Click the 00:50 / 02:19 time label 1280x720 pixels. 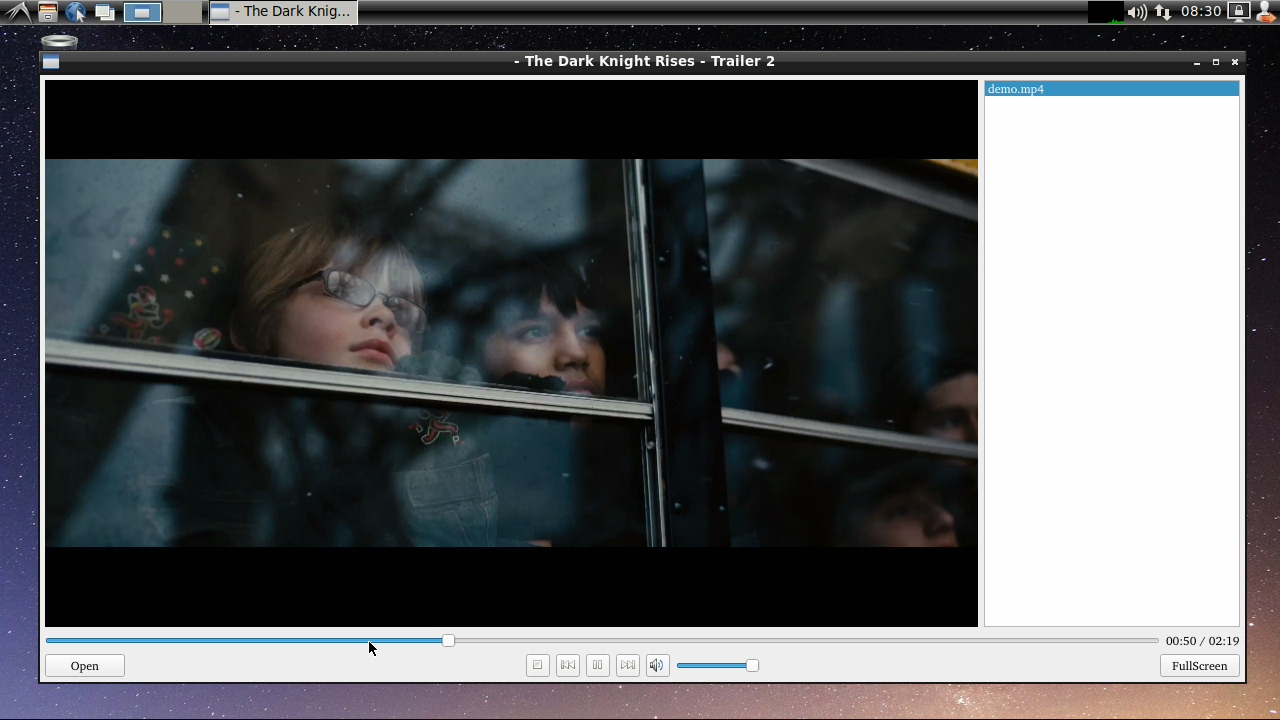click(x=1202, y=641)
